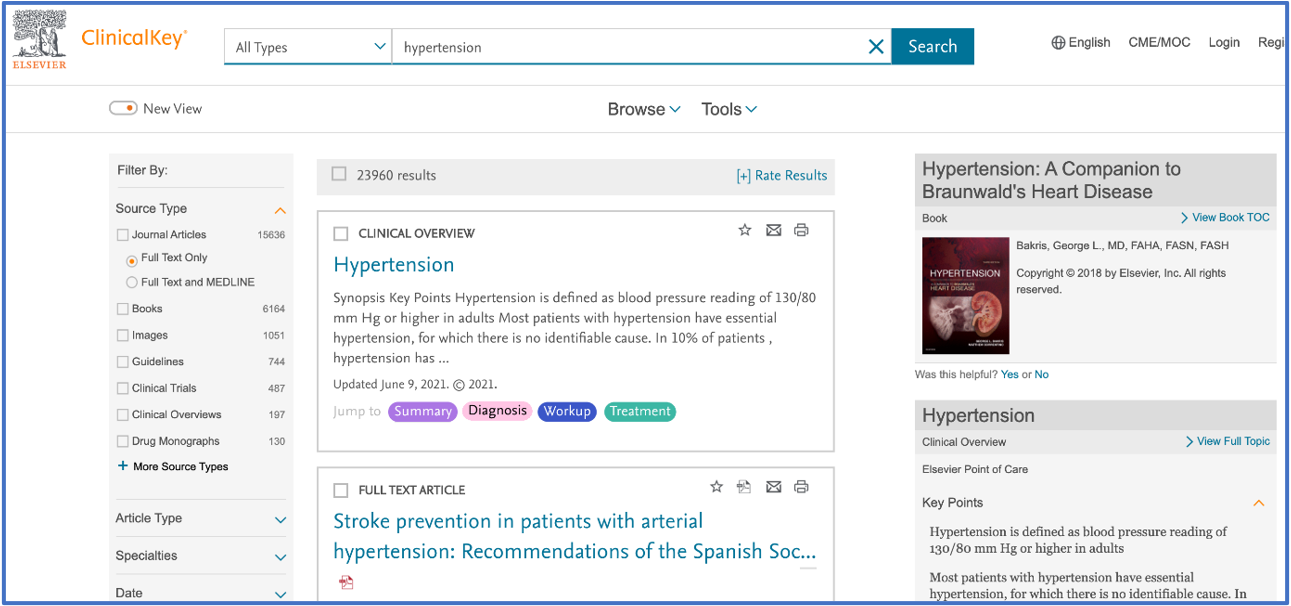Click the globe English language icon
This screenshot has width=1291, height=606.
(x=1058, y=43)
